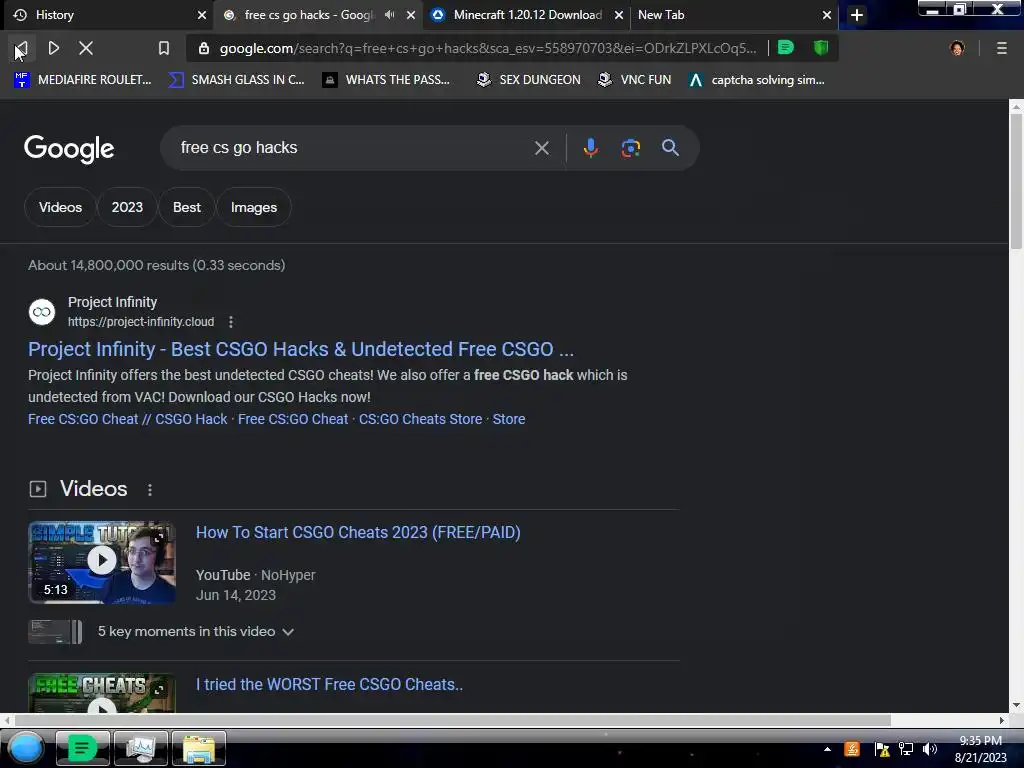This screenshot has height=768, width=1024.
Task: Open the Action Center flag tray icon
Action: pyautogui.click(x=882, y=749)
